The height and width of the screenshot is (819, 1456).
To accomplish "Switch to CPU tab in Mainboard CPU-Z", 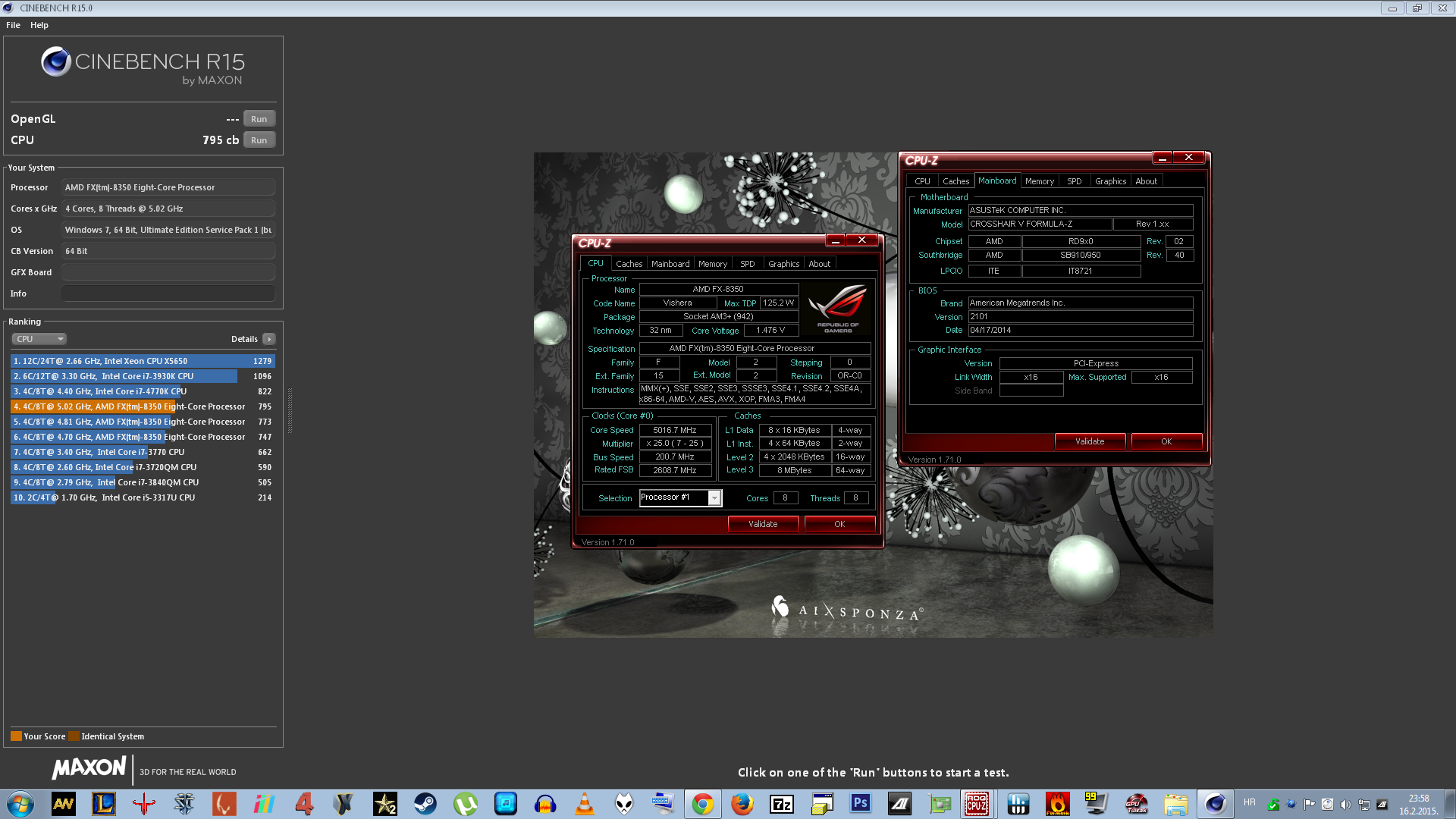I will point(922,181).
